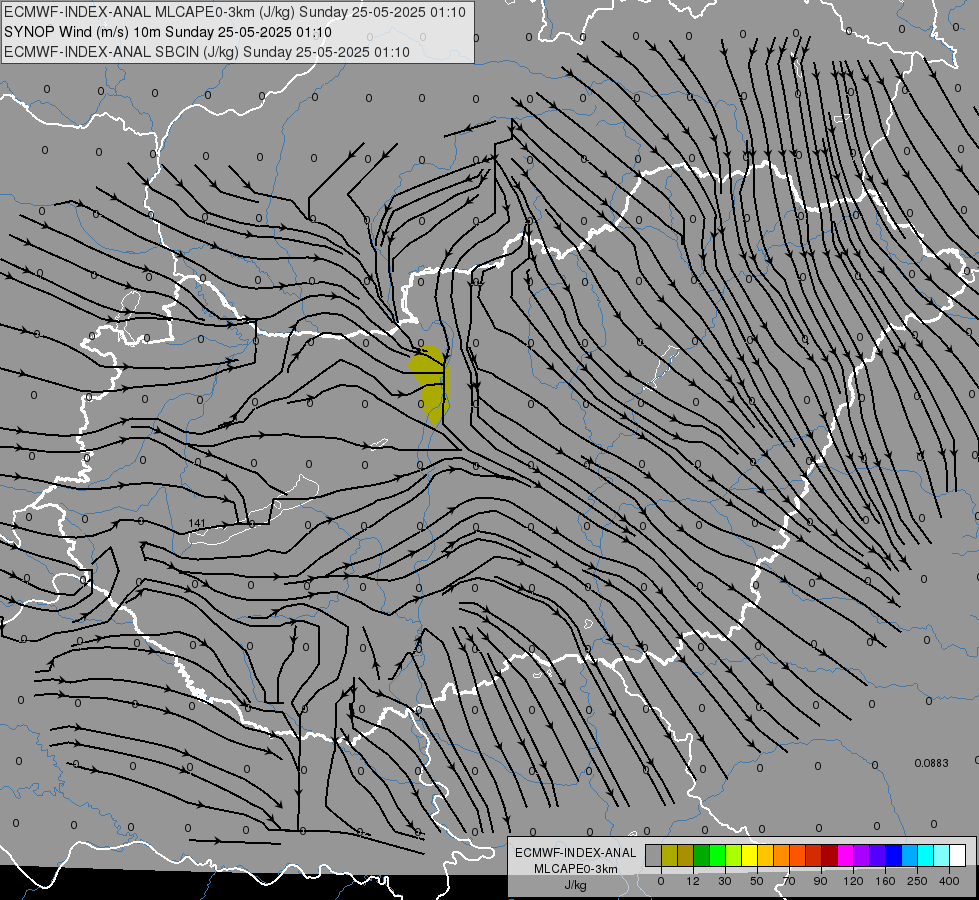Click the legend tick value 400

(949, 881)
